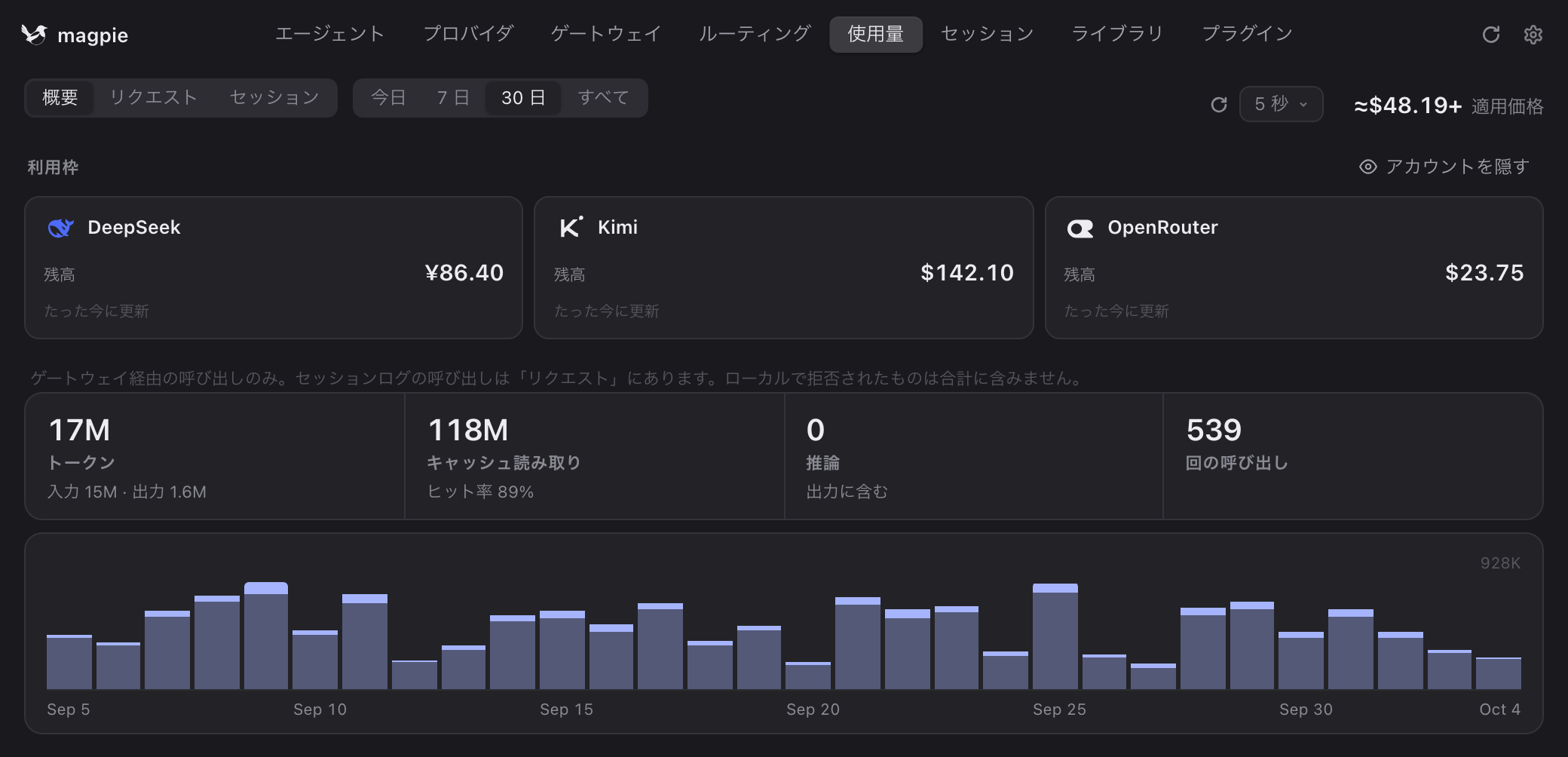The image size is (1568, 757).
Task: Click the 17M トークン stat
Action: [215, 456]
